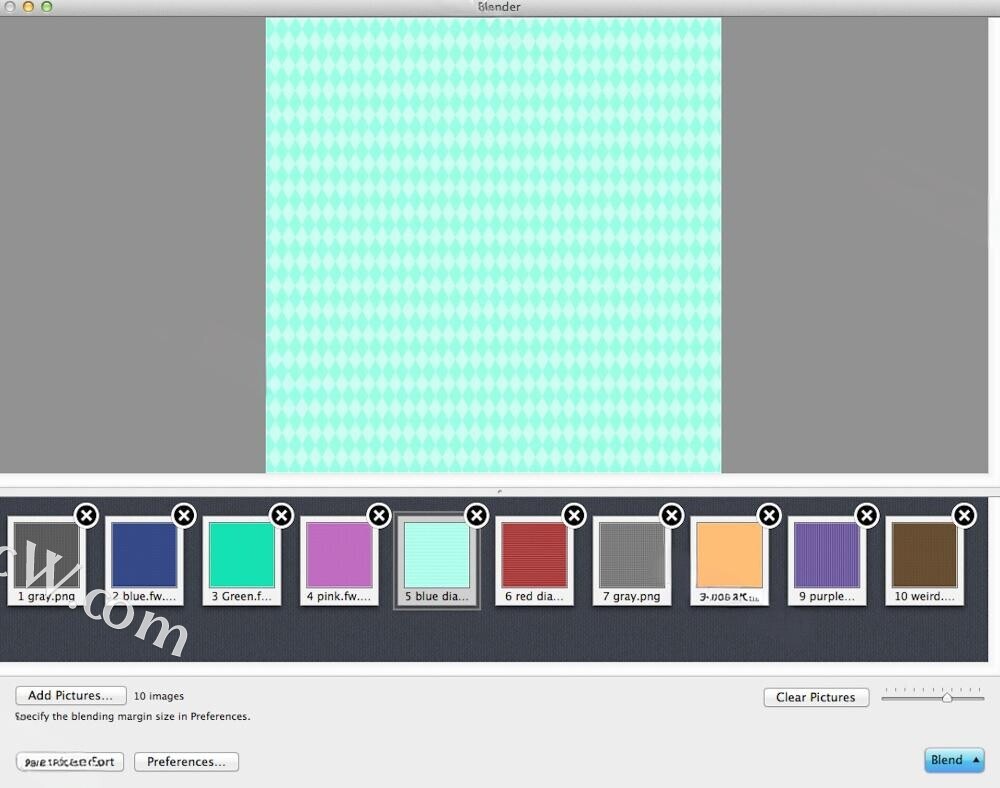1000x788 pixels.
Task: Remove the 3 Green picture
Action: pos(282,515)
